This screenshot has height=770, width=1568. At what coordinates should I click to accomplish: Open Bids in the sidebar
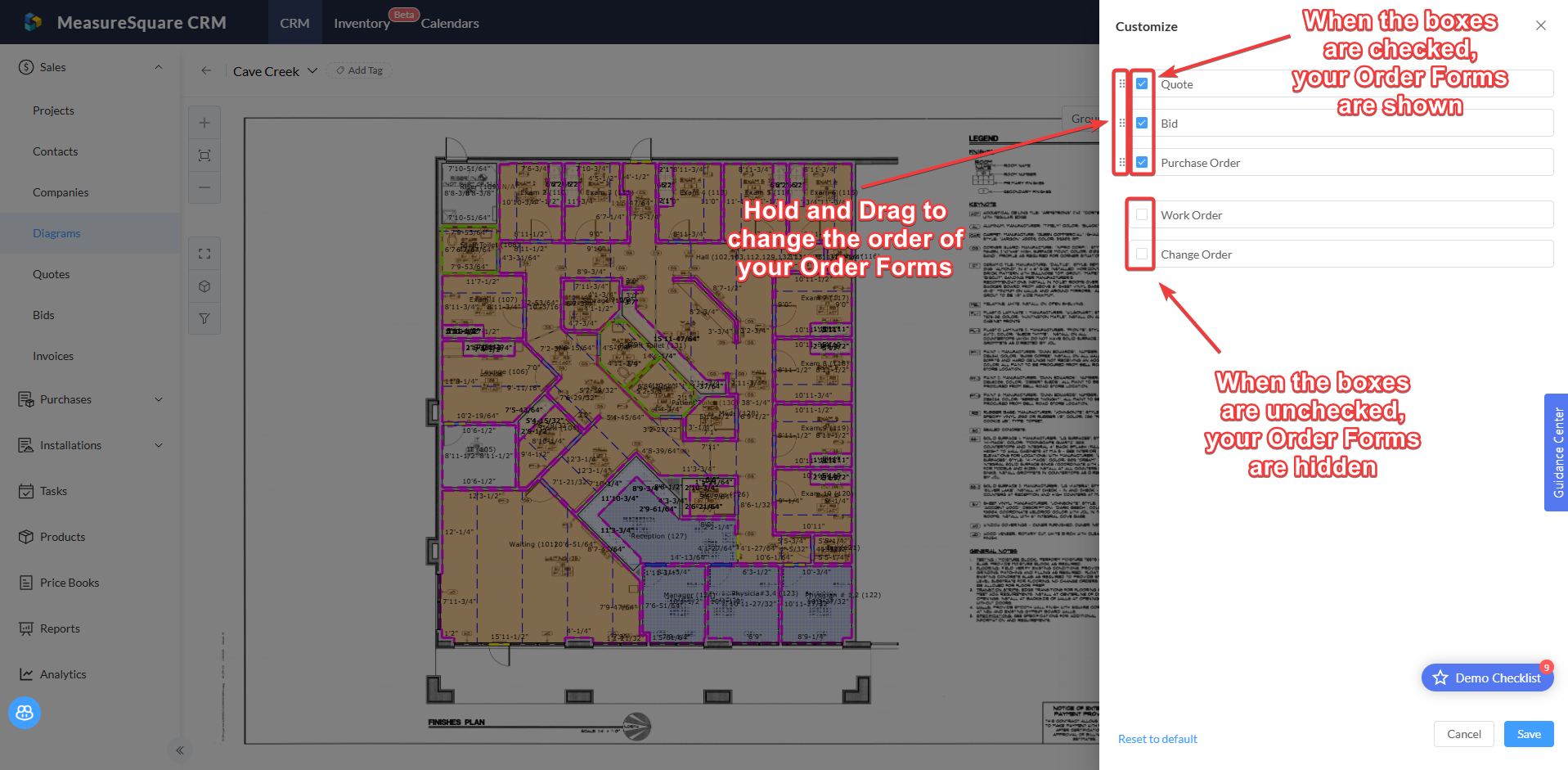(43, 315)
